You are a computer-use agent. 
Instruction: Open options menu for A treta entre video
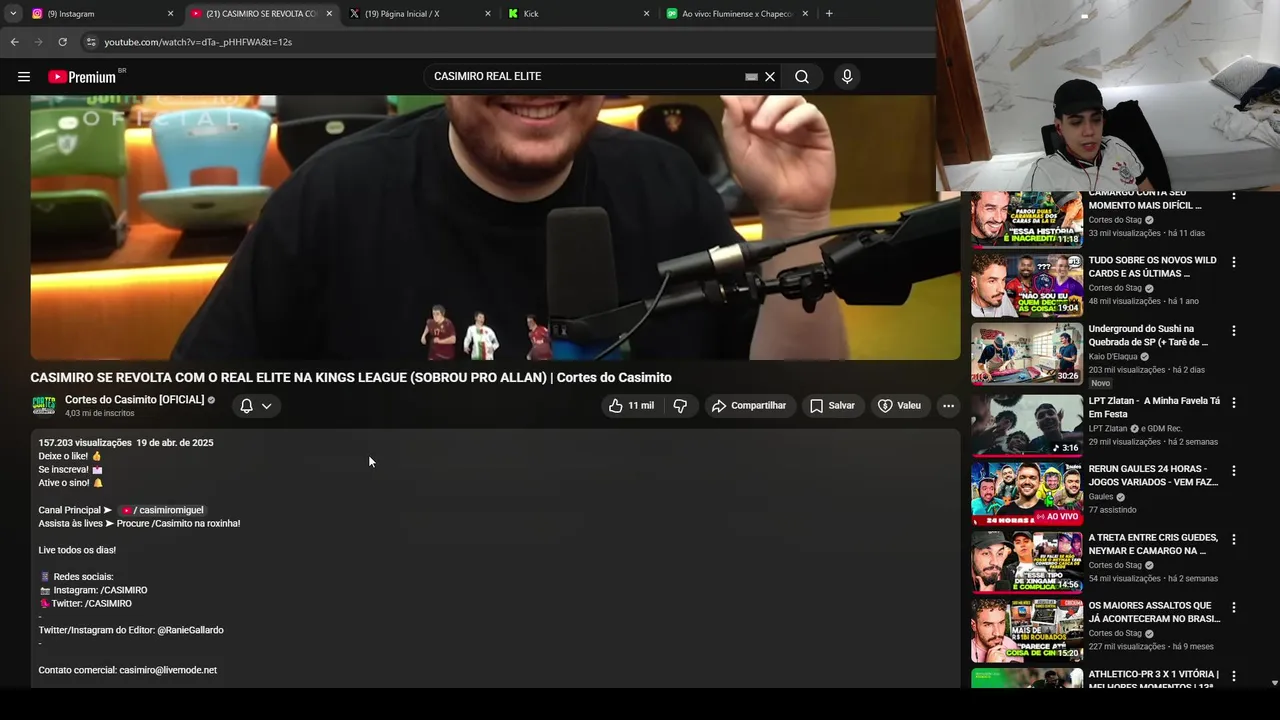coord(1233,540)
